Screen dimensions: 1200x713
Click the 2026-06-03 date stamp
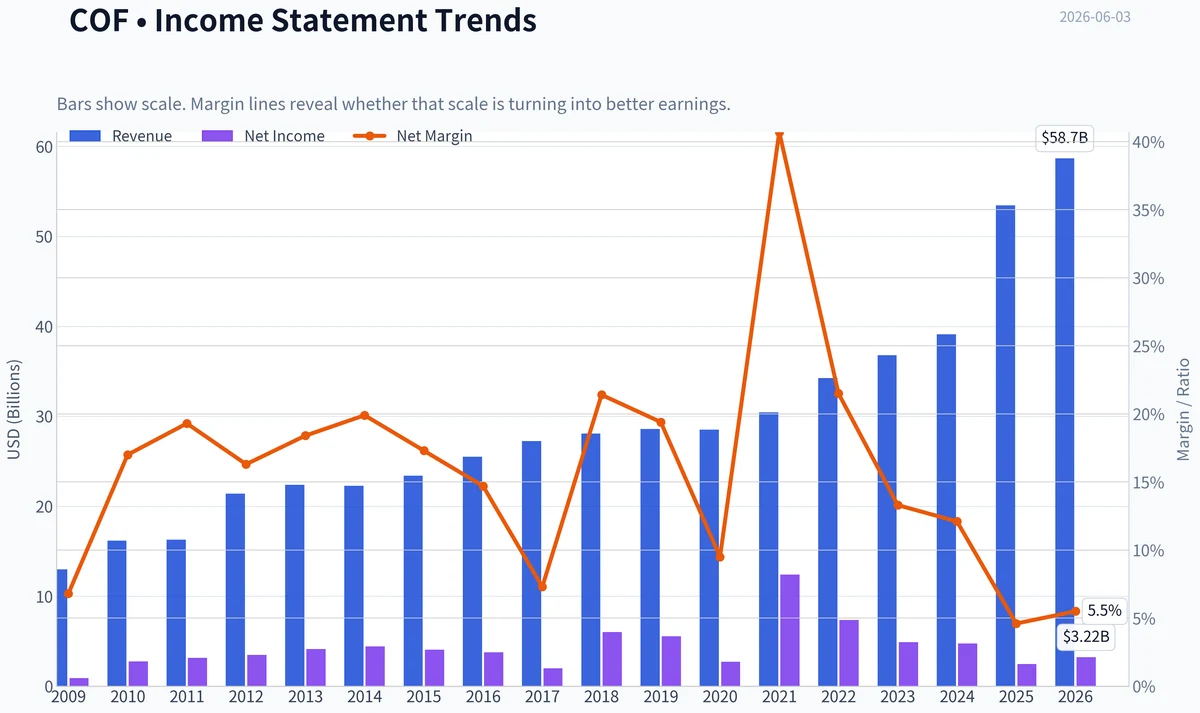1095,16
